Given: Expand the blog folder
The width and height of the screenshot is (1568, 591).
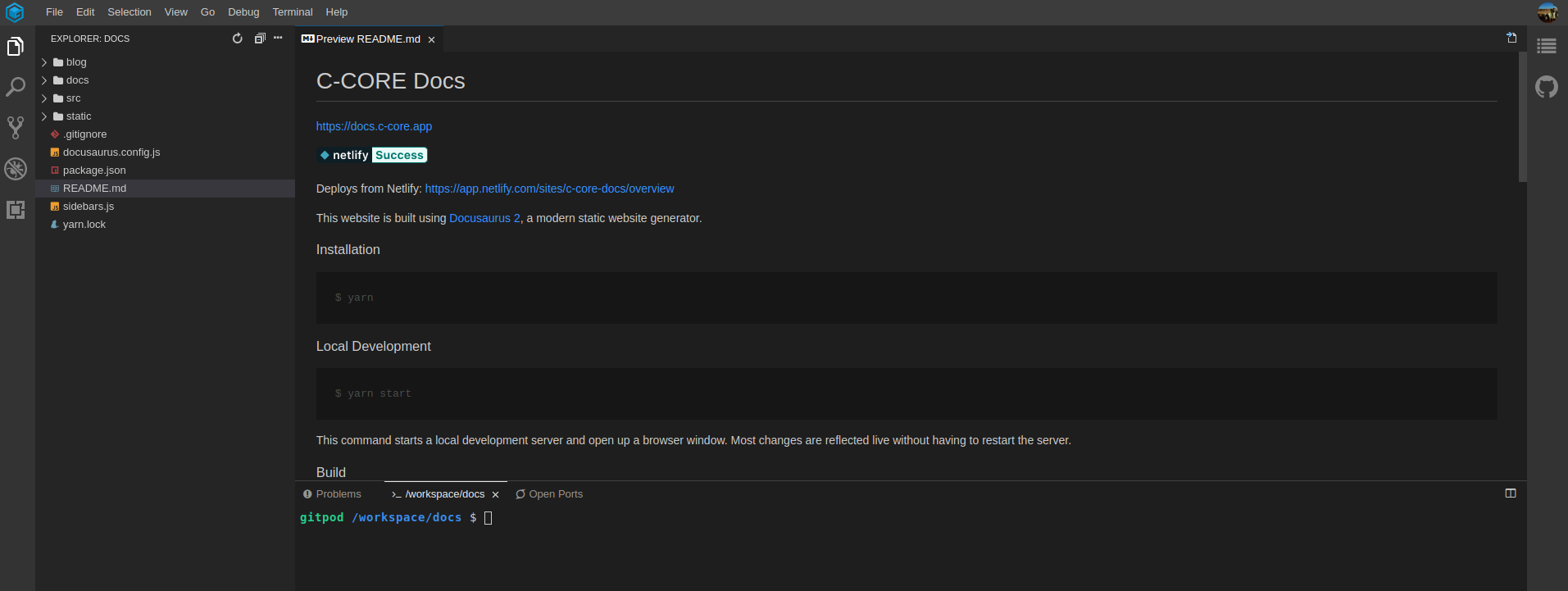Looking at the screenshot, I should (x=75, y=62).
